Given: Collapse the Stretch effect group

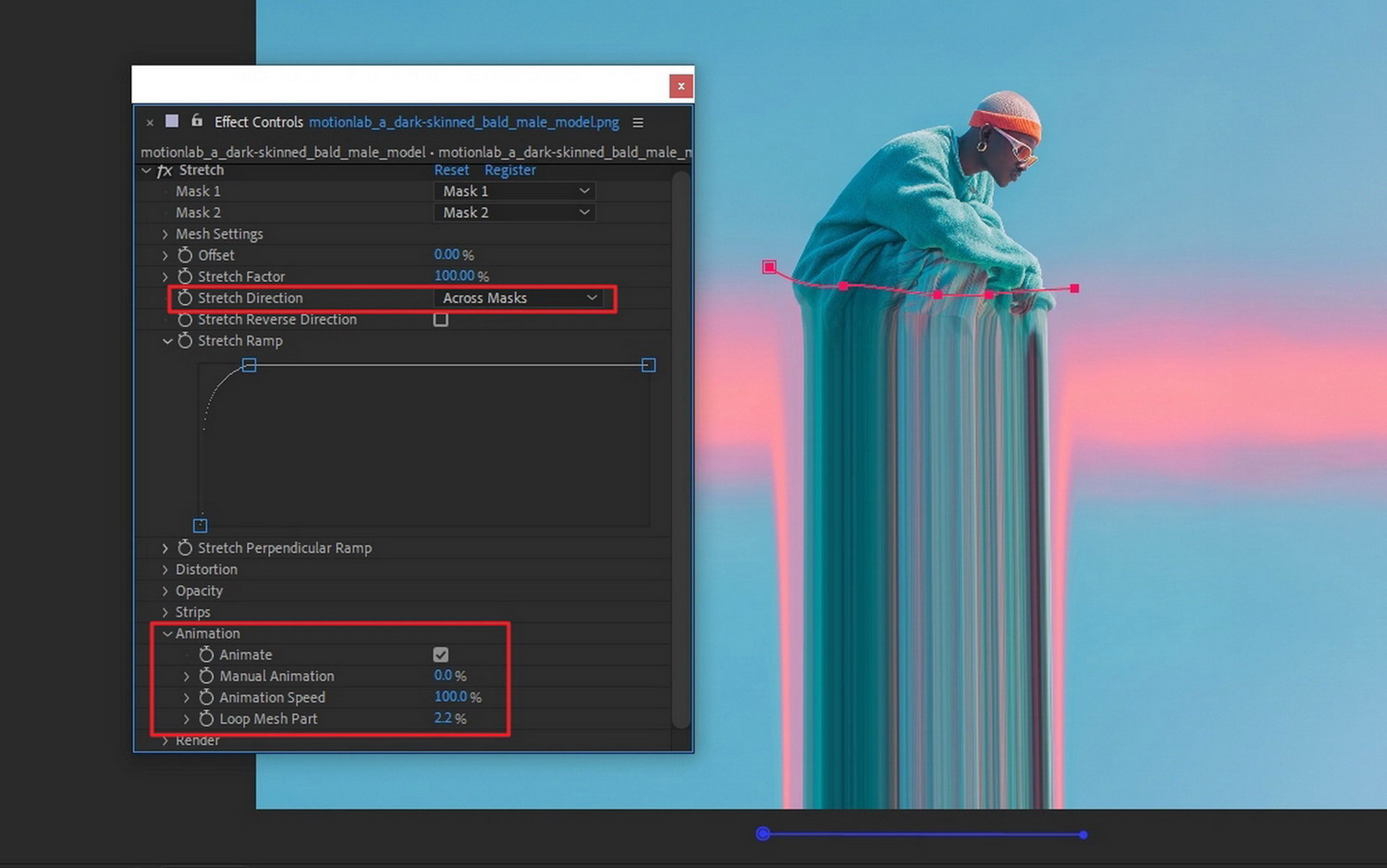Looking at the screenshot, I should click(146, 170).
